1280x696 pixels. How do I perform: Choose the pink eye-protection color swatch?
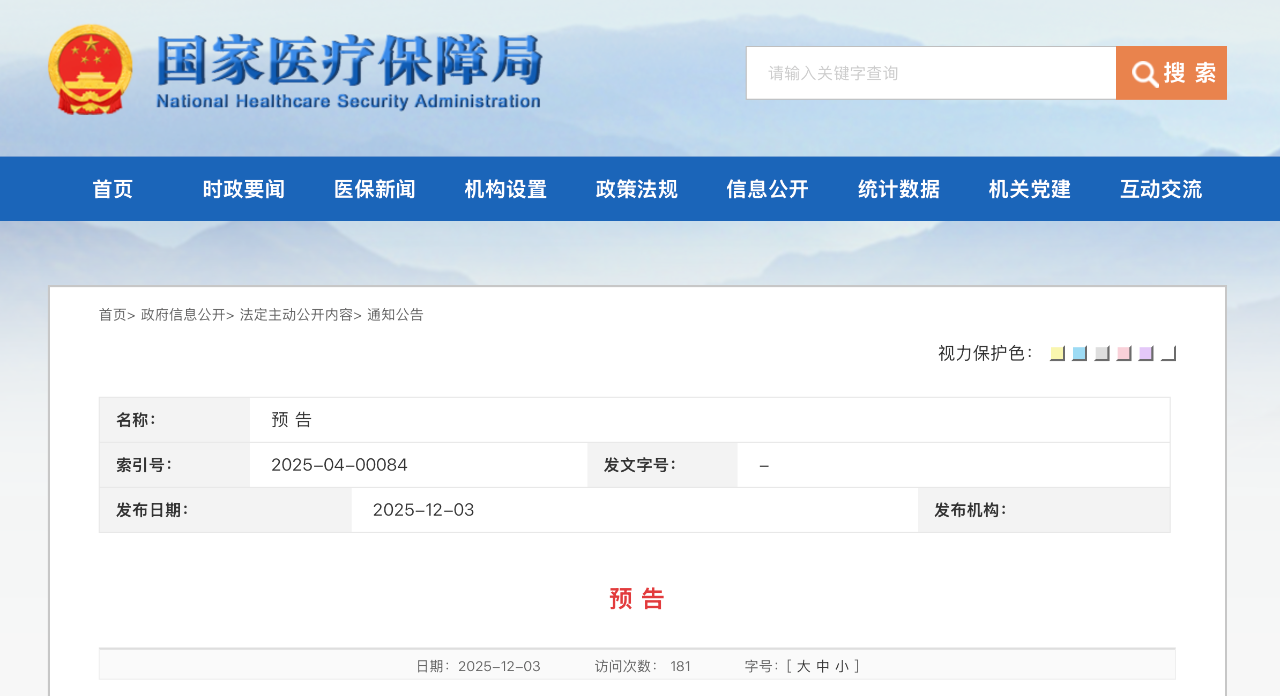[x=1124, y=353]
